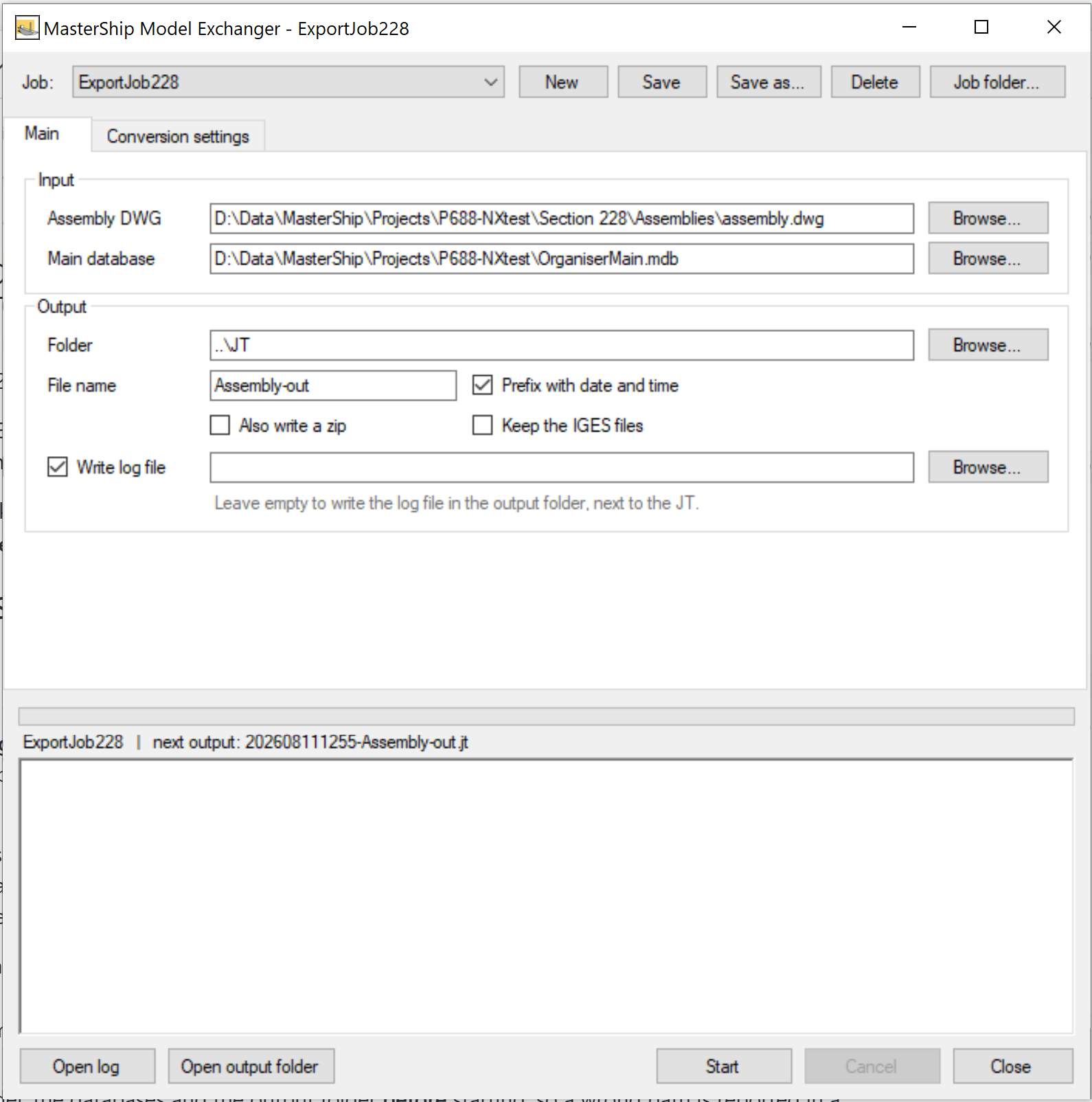1092x1102 pixels.
Task: Click the Save as... button
Action: (x=769, y=82)
